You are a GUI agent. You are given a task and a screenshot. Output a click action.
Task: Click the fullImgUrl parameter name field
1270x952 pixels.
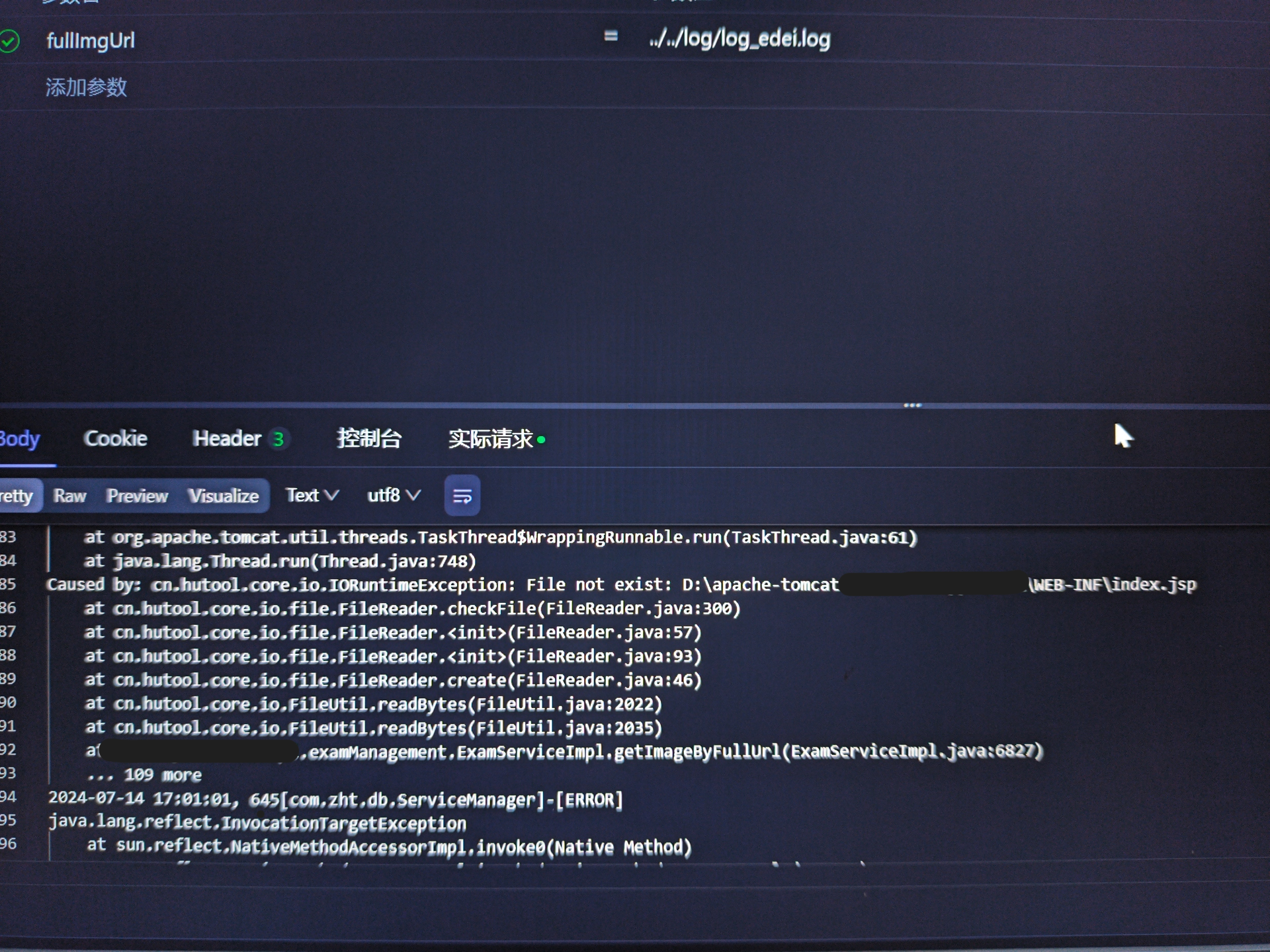tap(91, 41)
